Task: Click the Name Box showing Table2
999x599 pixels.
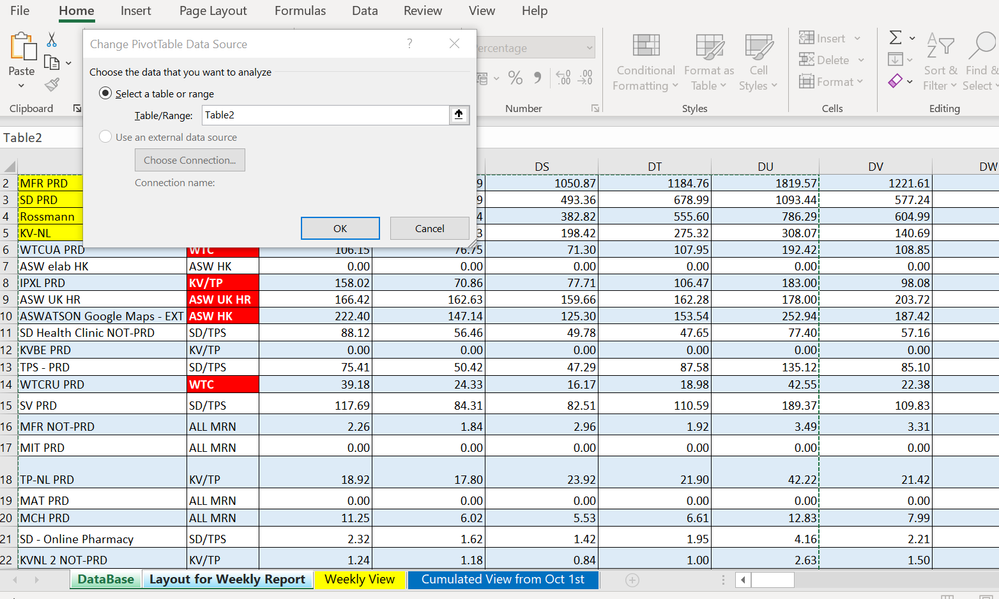Action: [40, 138]
